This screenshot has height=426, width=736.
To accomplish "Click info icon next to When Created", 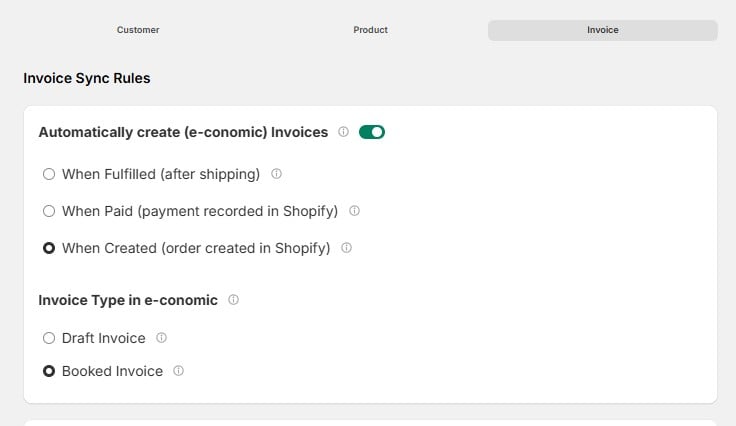I will pyautogui.click(x=346, y=248).
